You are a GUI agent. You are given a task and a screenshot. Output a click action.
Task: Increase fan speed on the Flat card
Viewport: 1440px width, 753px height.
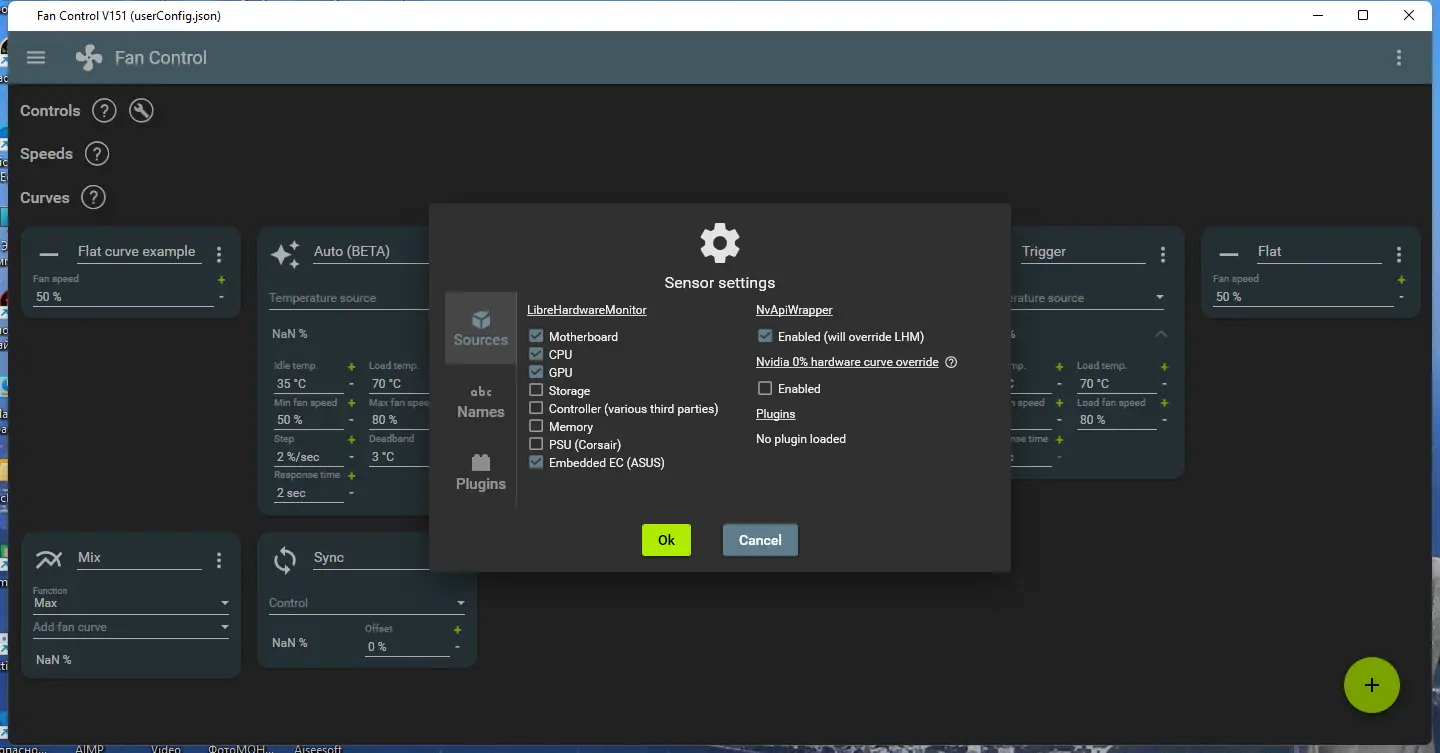[1401, 281]
